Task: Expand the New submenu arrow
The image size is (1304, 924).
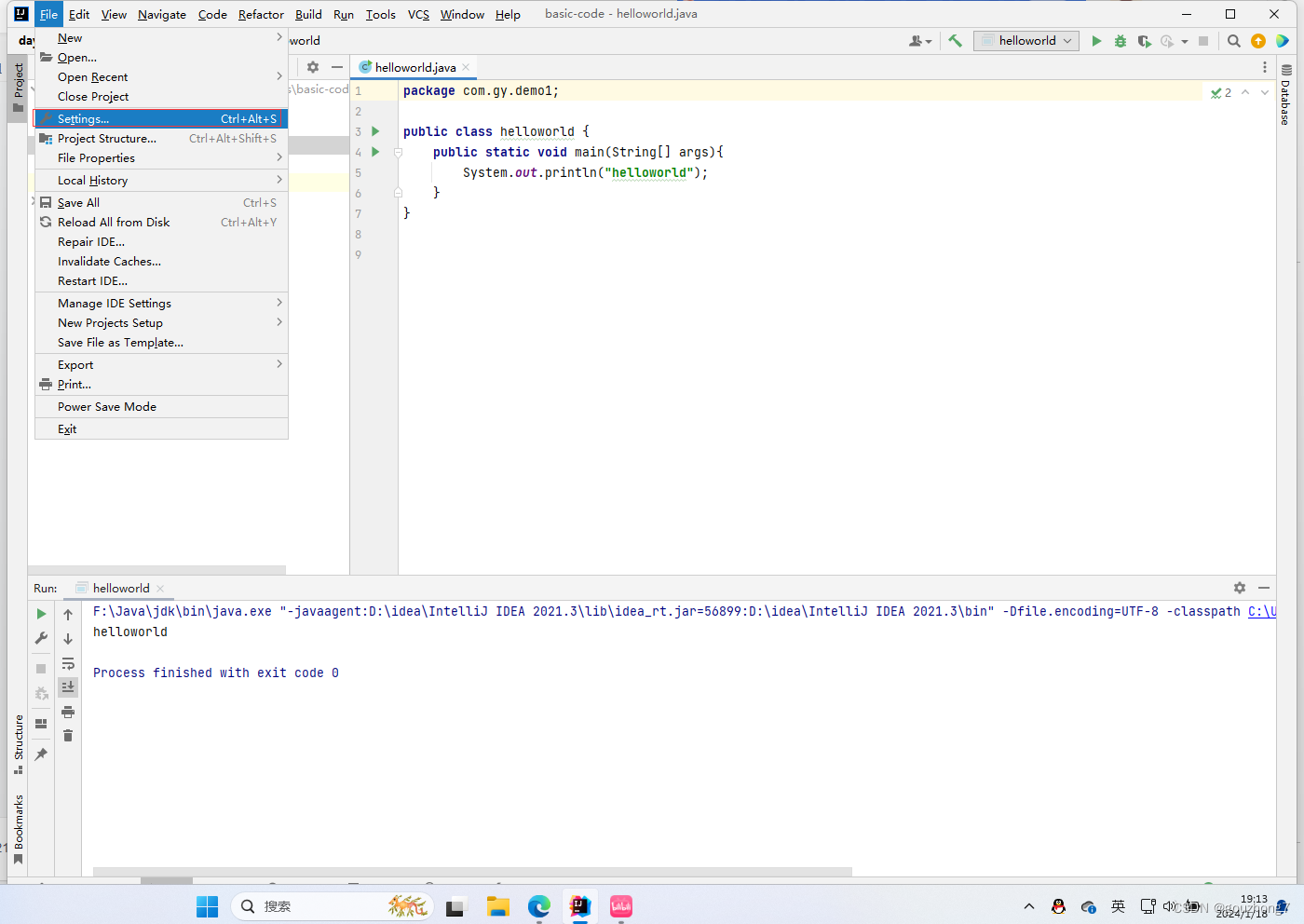Action: (x=279, y=37)
